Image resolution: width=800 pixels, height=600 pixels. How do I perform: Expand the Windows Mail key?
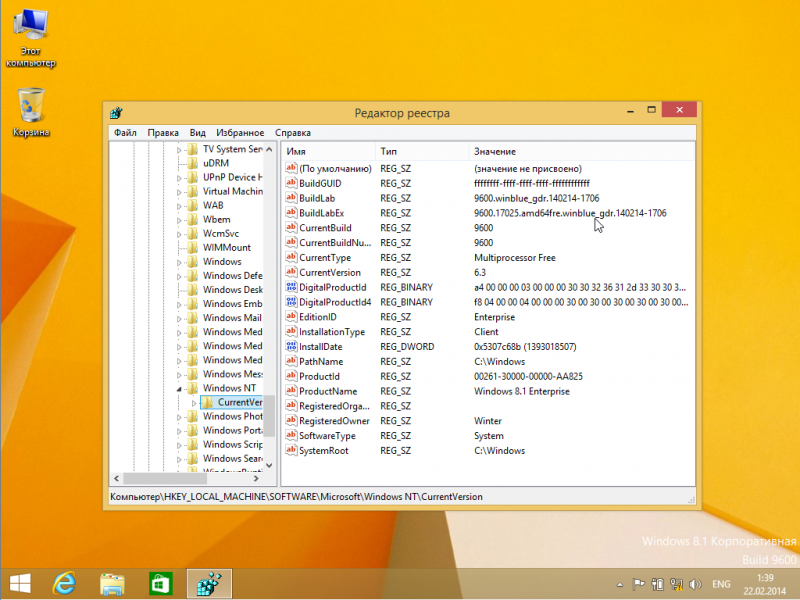click(x=179, y=319)
